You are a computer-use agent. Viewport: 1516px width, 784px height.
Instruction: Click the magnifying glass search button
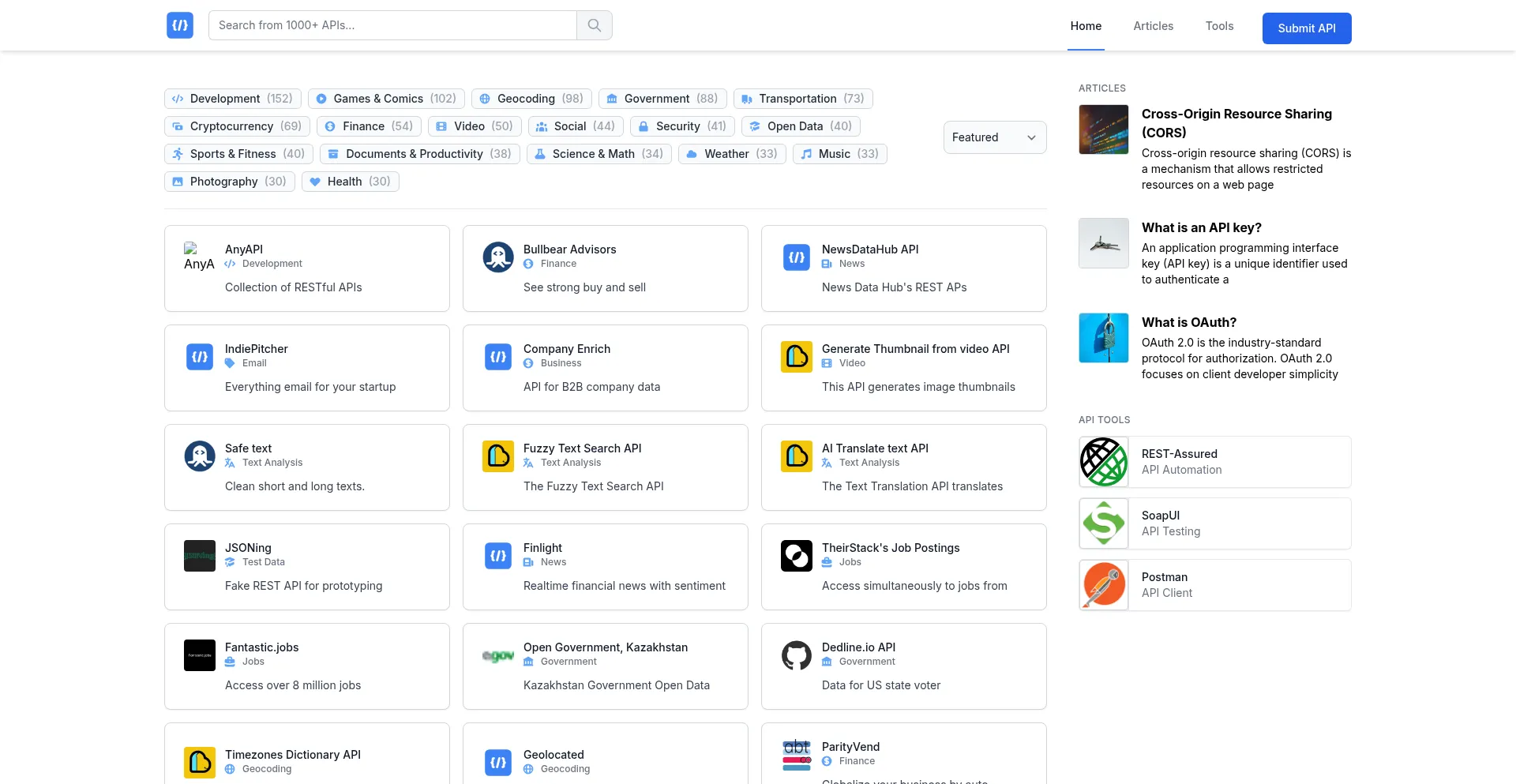[595, 25]
